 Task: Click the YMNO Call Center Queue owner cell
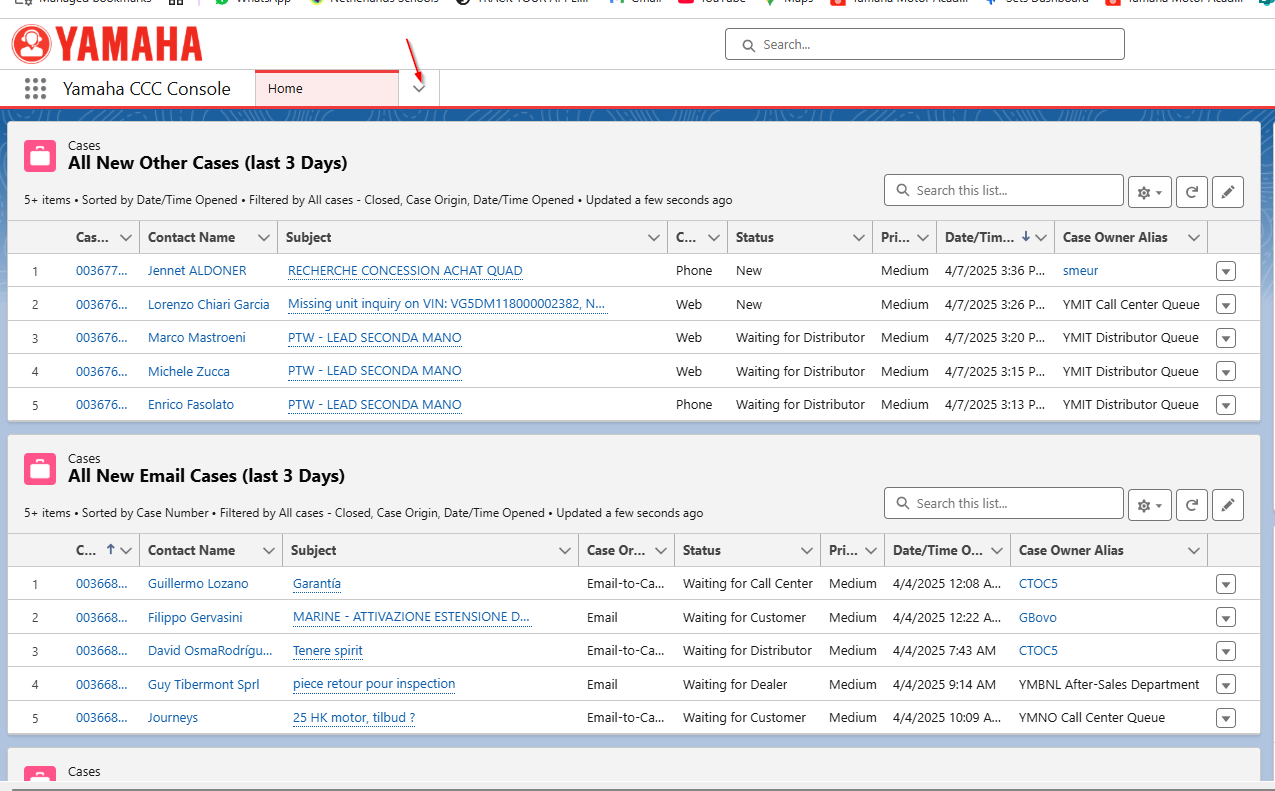[1092, 717]
